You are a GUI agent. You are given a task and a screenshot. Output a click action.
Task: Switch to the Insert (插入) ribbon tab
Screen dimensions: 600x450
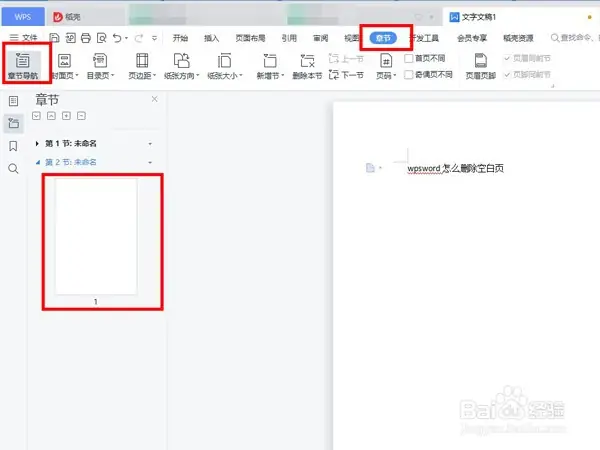tap(211, 38)
